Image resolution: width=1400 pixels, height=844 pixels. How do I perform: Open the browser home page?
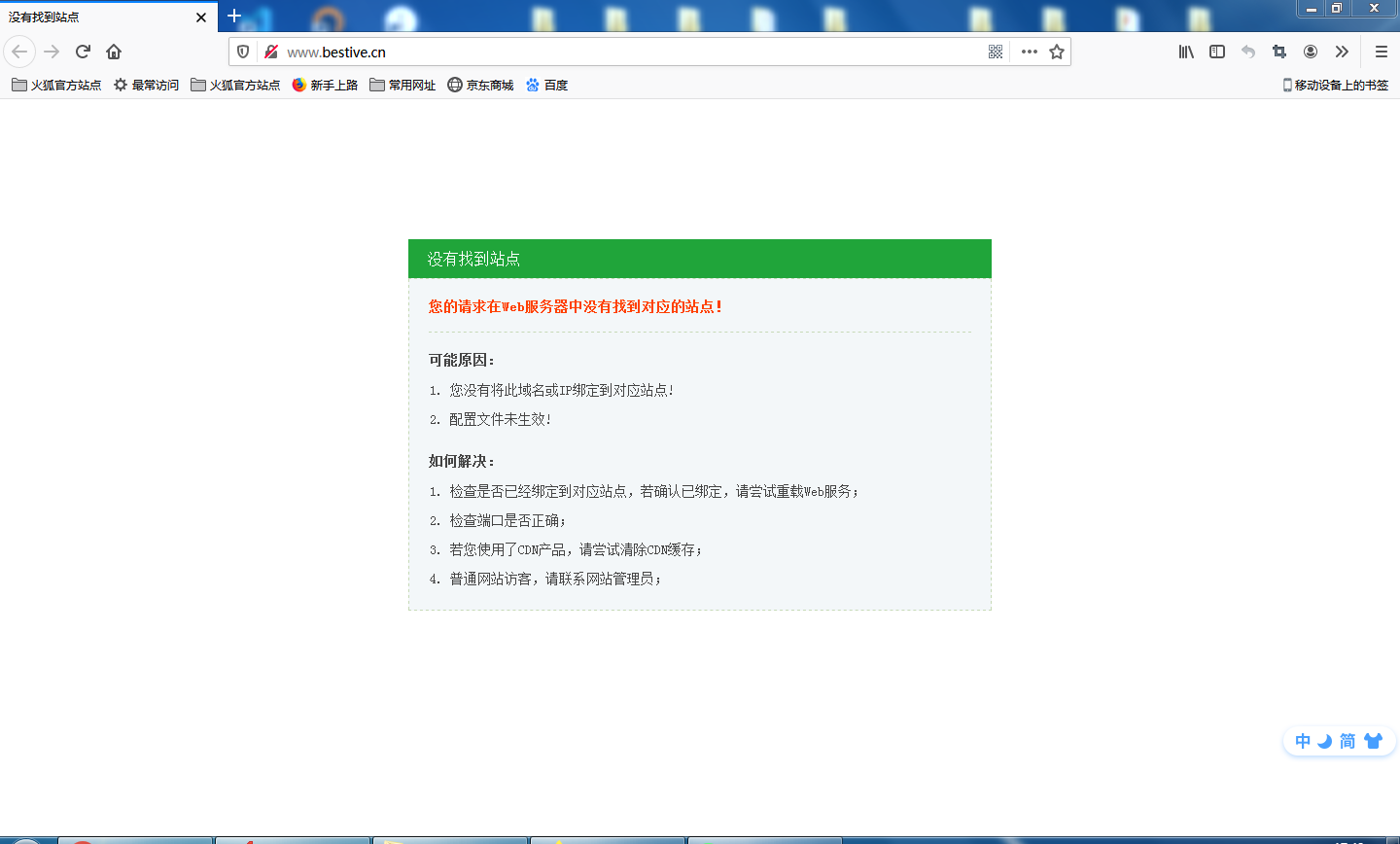(x=114, y=52)
